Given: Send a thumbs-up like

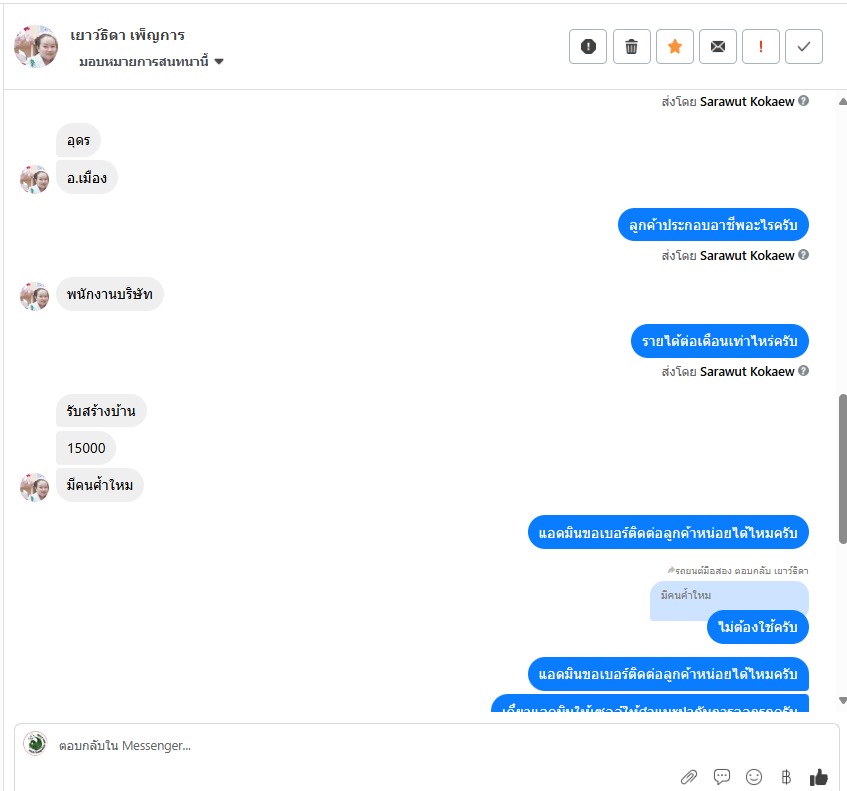Looking at the screenshot, I should click(819, 777).
